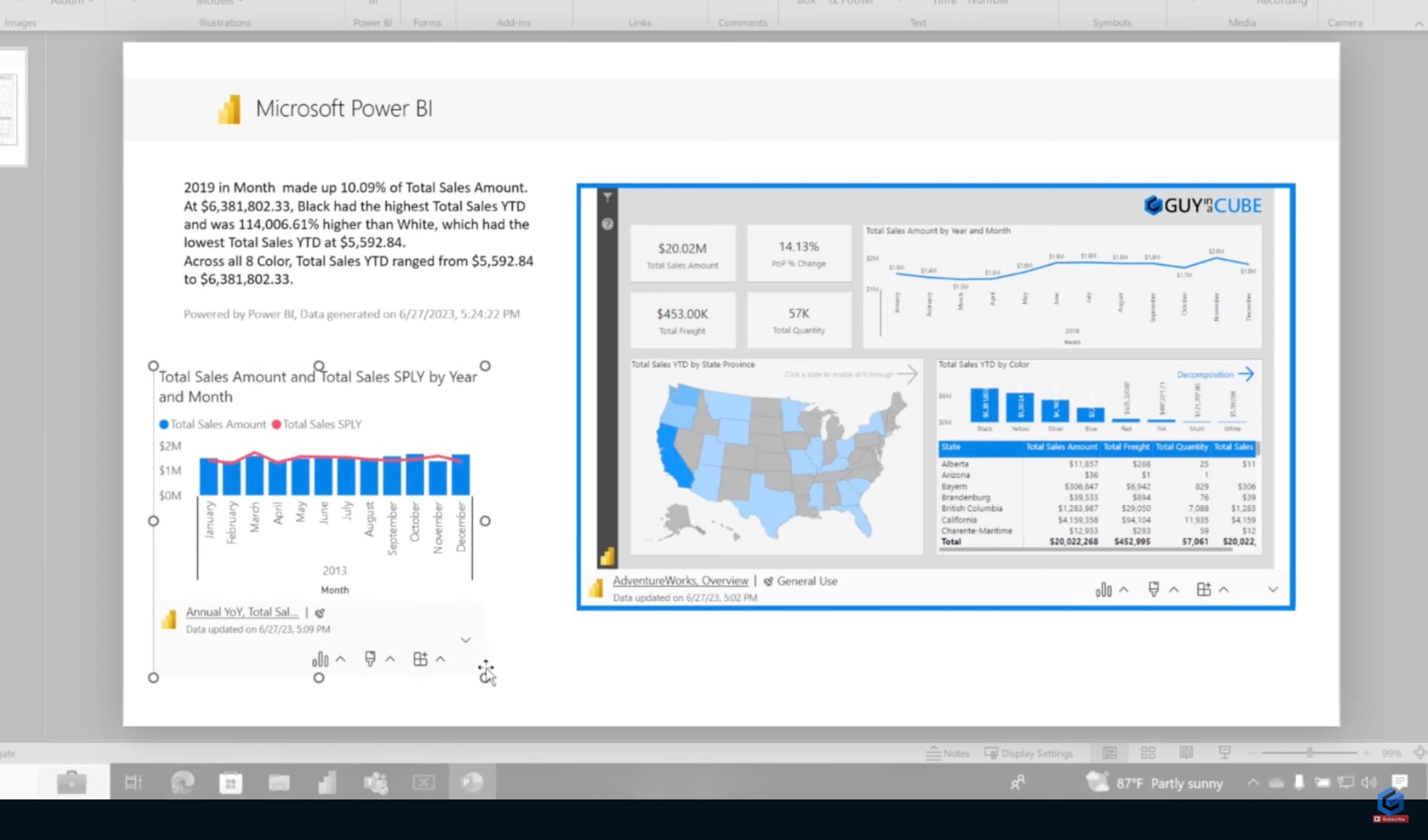
Task: Expand Data options chevron under left chart
Action: pyautogui.click(x=341, y=659)
